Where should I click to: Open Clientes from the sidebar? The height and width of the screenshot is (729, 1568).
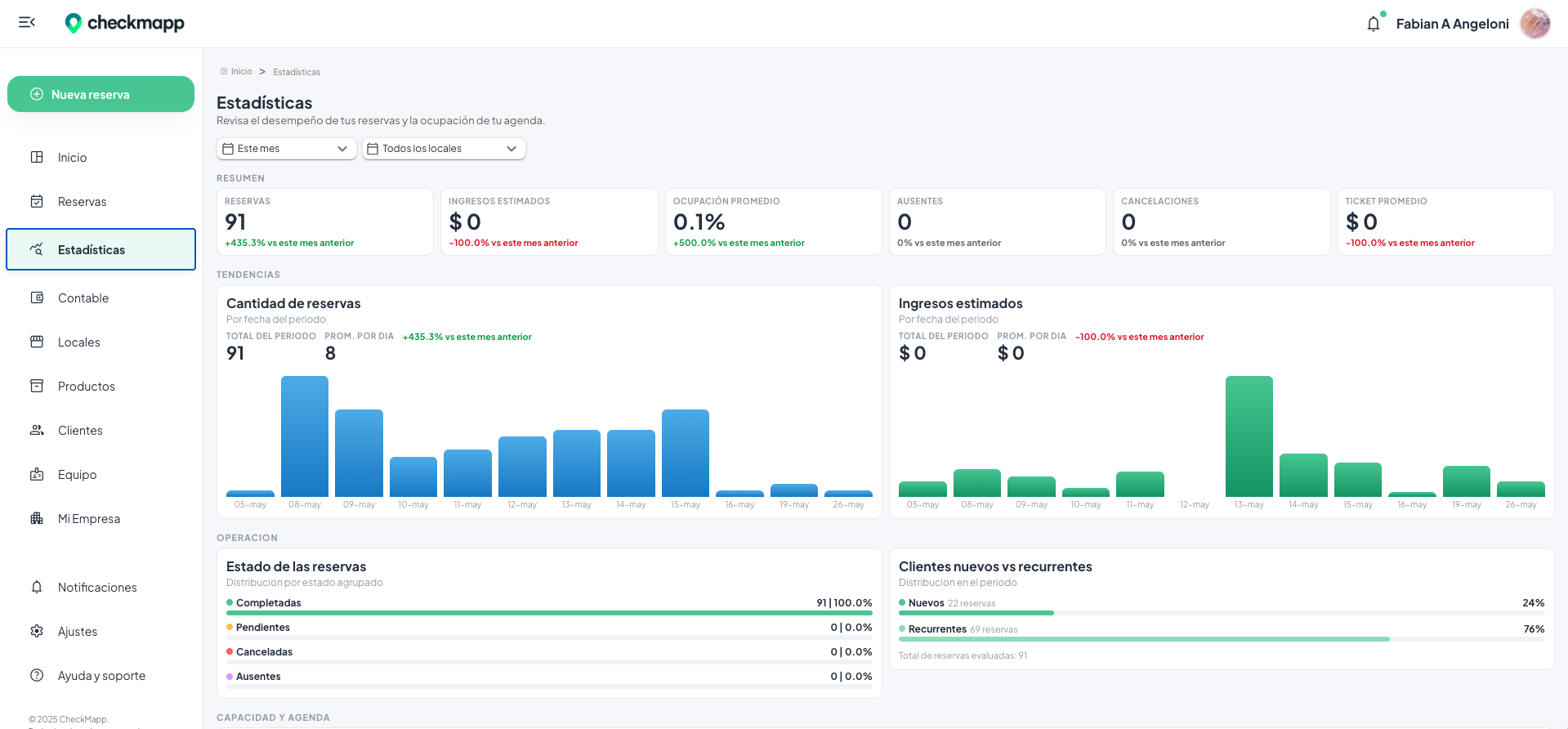[x=101, y=430]
